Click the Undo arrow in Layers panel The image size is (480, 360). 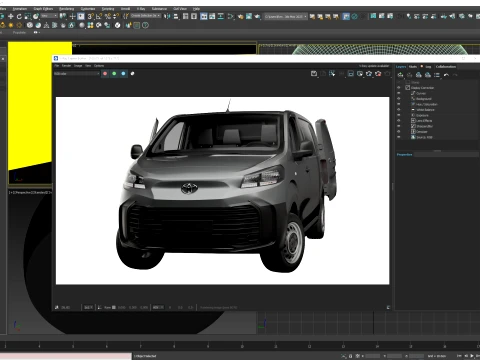(446, 75)
